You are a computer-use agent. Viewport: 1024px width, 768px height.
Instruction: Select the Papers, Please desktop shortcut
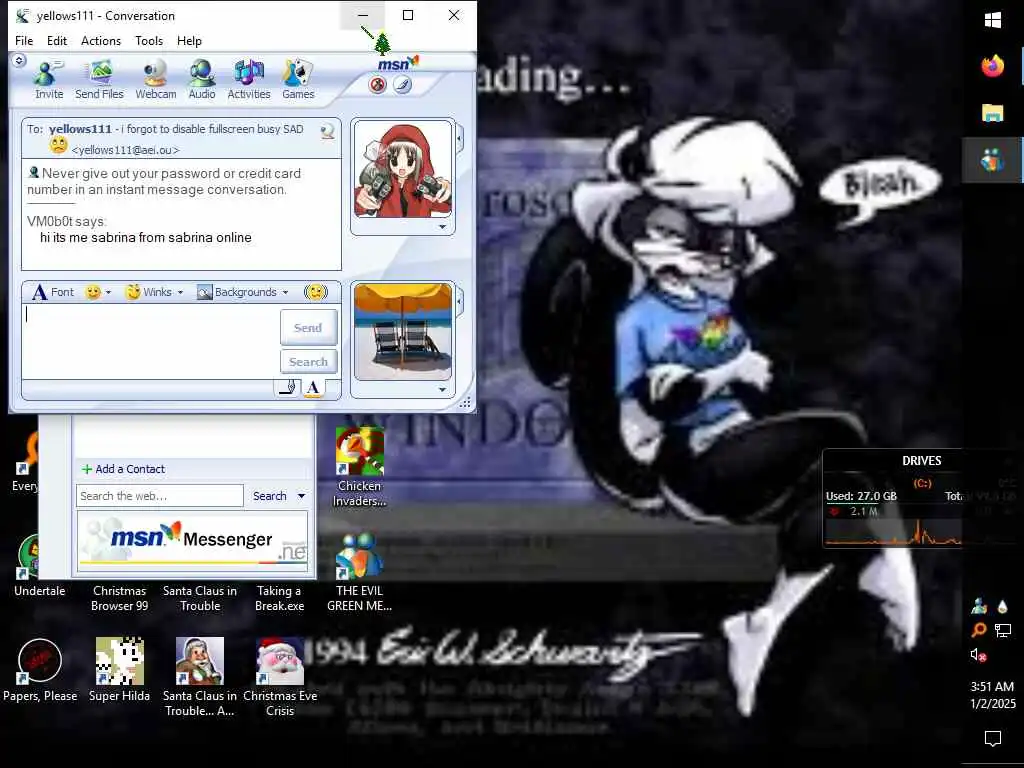pos(40,670)
